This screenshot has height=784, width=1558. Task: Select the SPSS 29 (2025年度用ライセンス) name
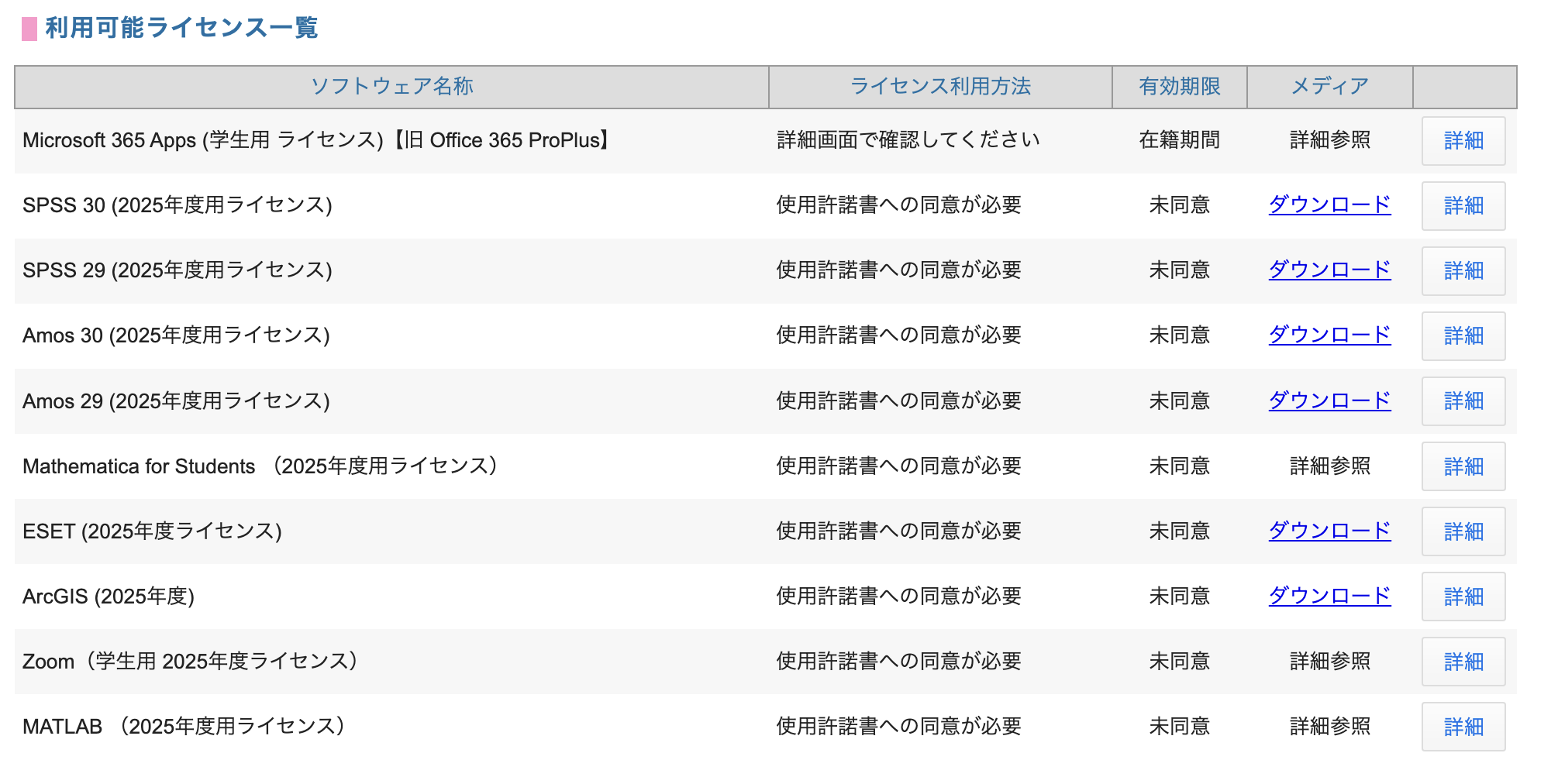178,270
